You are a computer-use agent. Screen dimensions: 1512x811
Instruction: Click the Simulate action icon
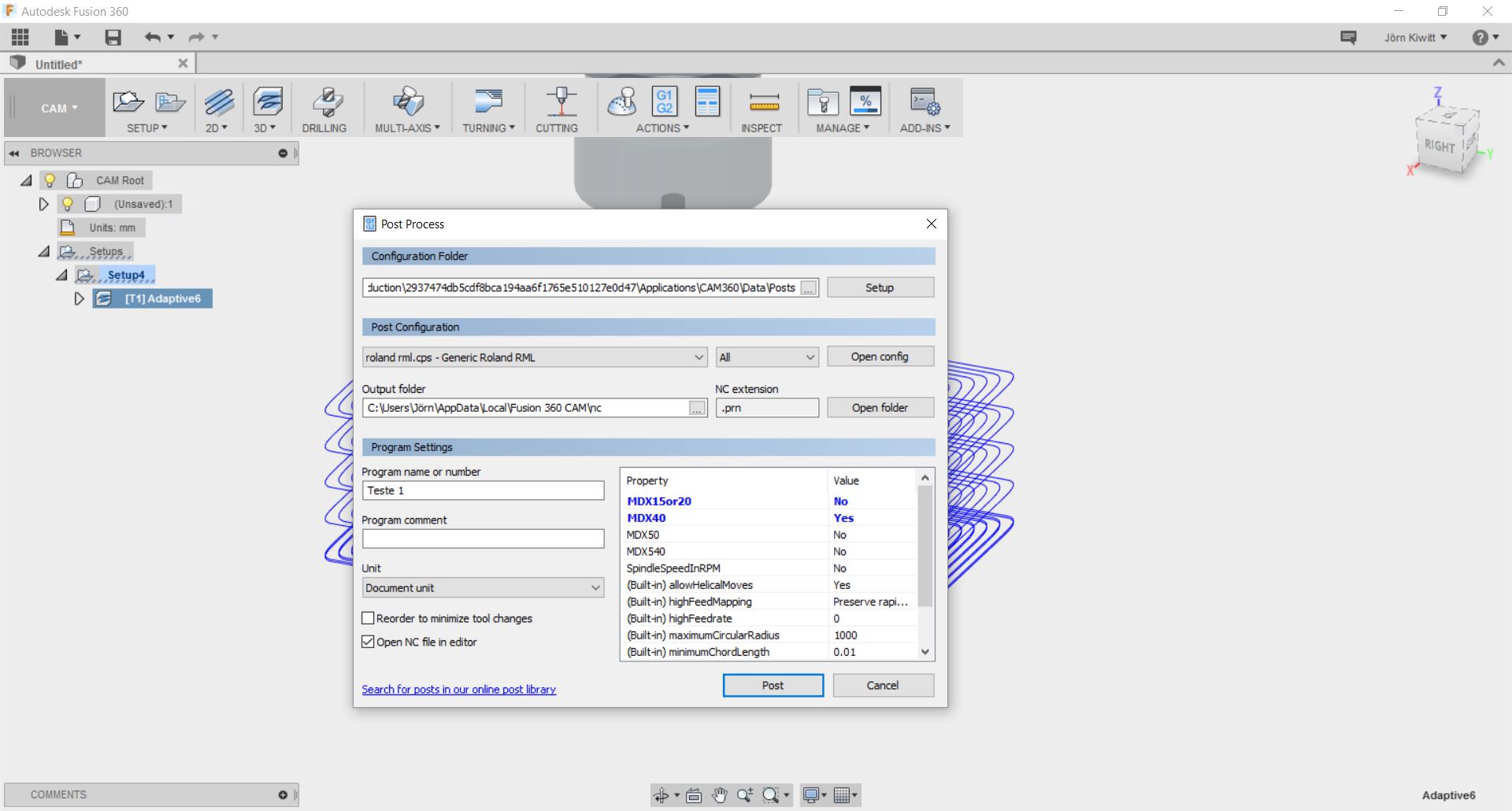622,102
